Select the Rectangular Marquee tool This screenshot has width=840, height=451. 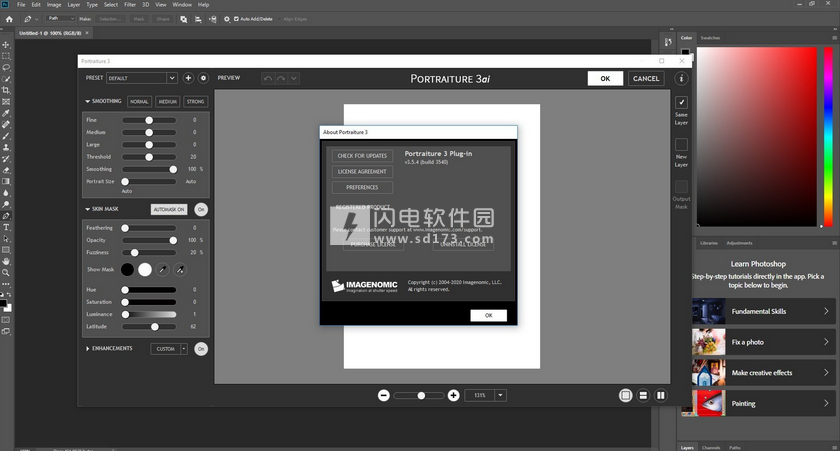[x=6, y=56]
